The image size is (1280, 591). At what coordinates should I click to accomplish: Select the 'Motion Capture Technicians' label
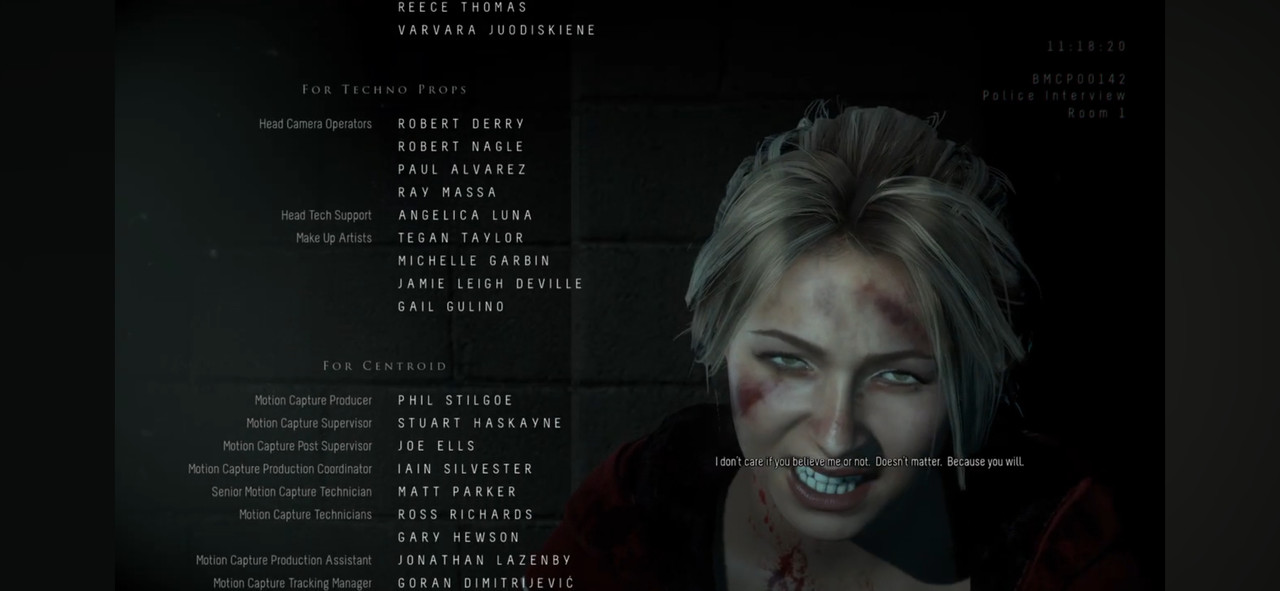pos(305,515)
